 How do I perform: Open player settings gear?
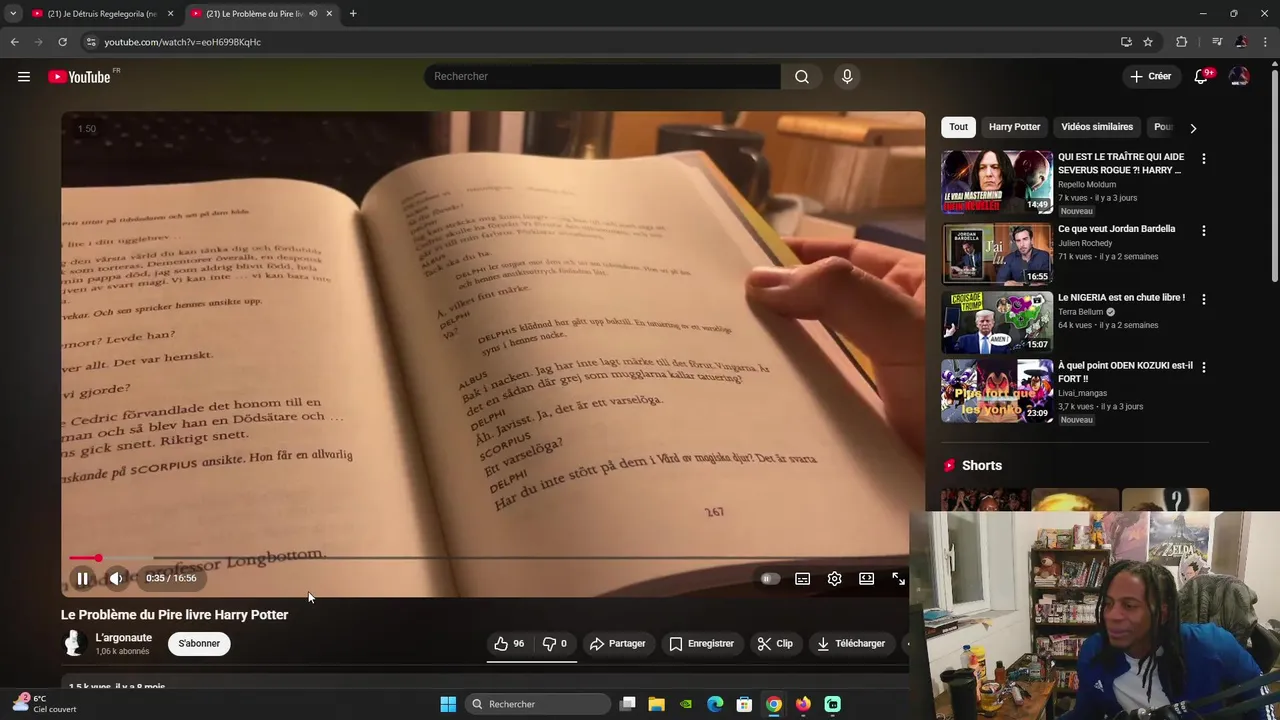coord(834,578)
